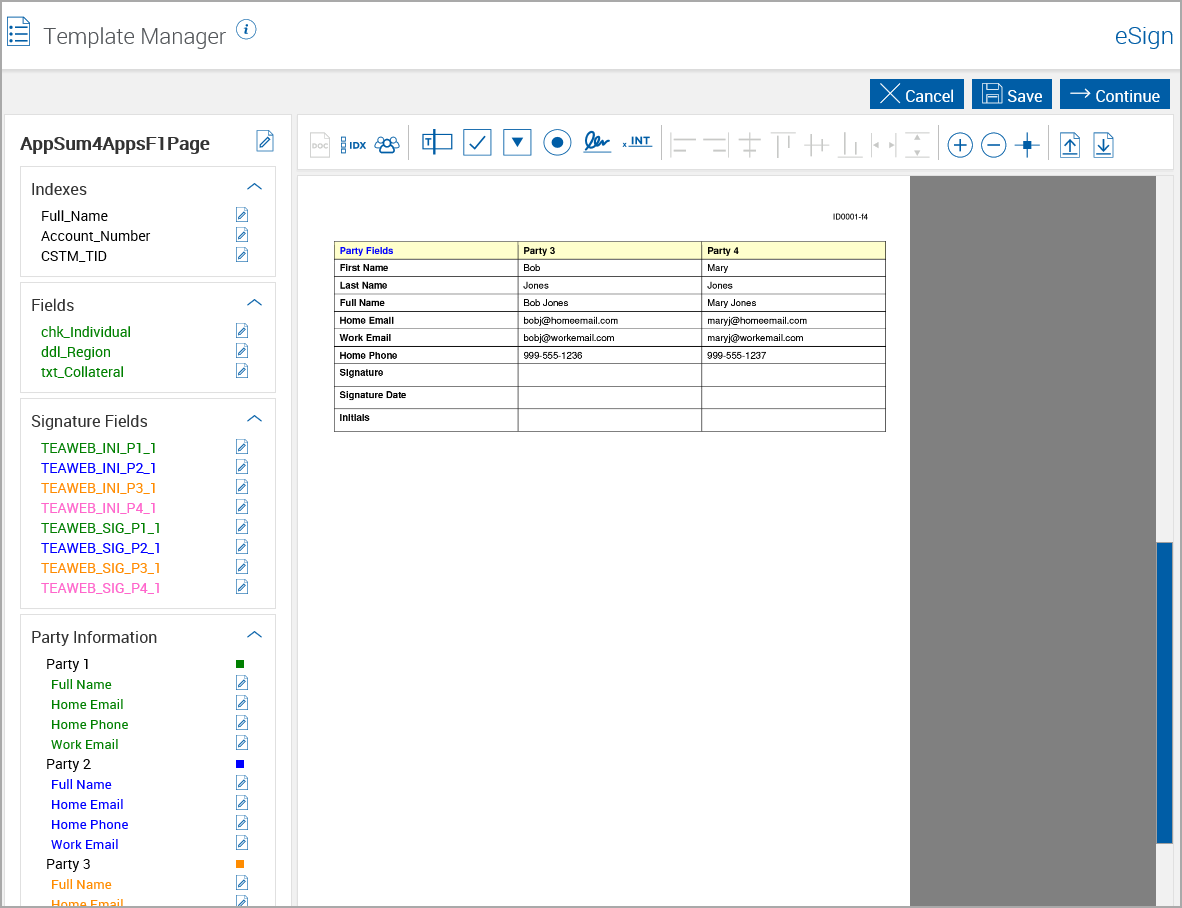Open the Parties tool icon
Image resolution: width=1182 pixels, height=908 pixels.
point(387,145)
